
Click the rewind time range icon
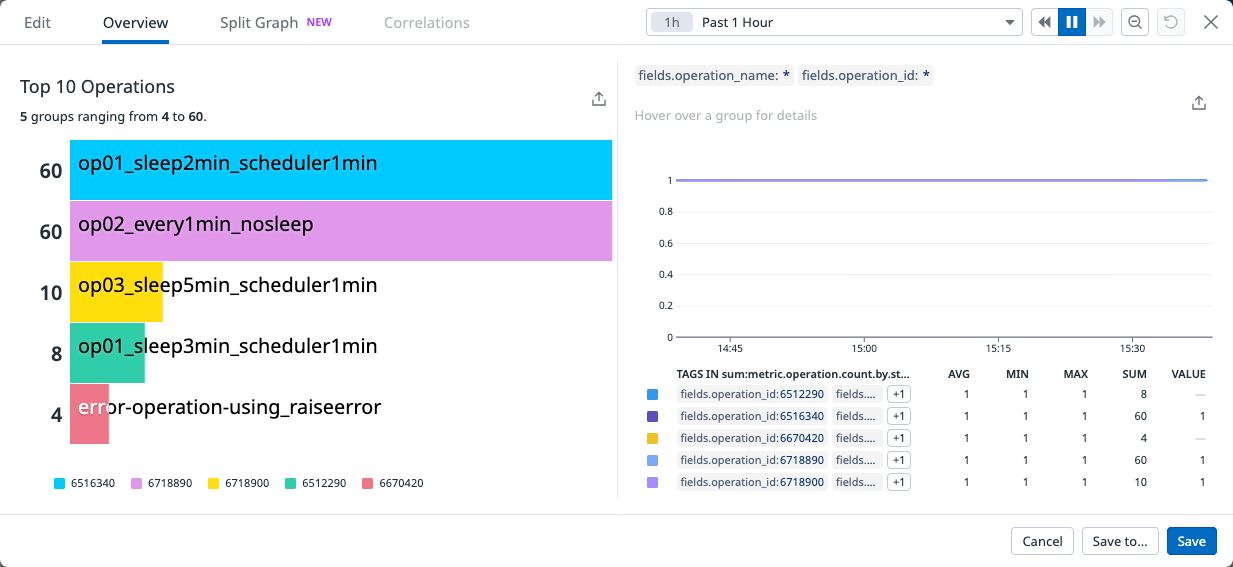pos(1045,22)
